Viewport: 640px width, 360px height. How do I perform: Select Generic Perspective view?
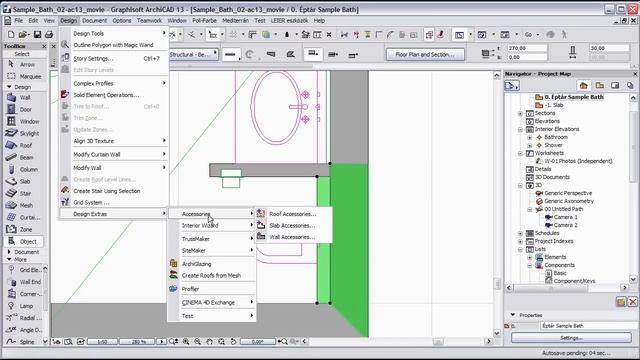click(568, 193)
